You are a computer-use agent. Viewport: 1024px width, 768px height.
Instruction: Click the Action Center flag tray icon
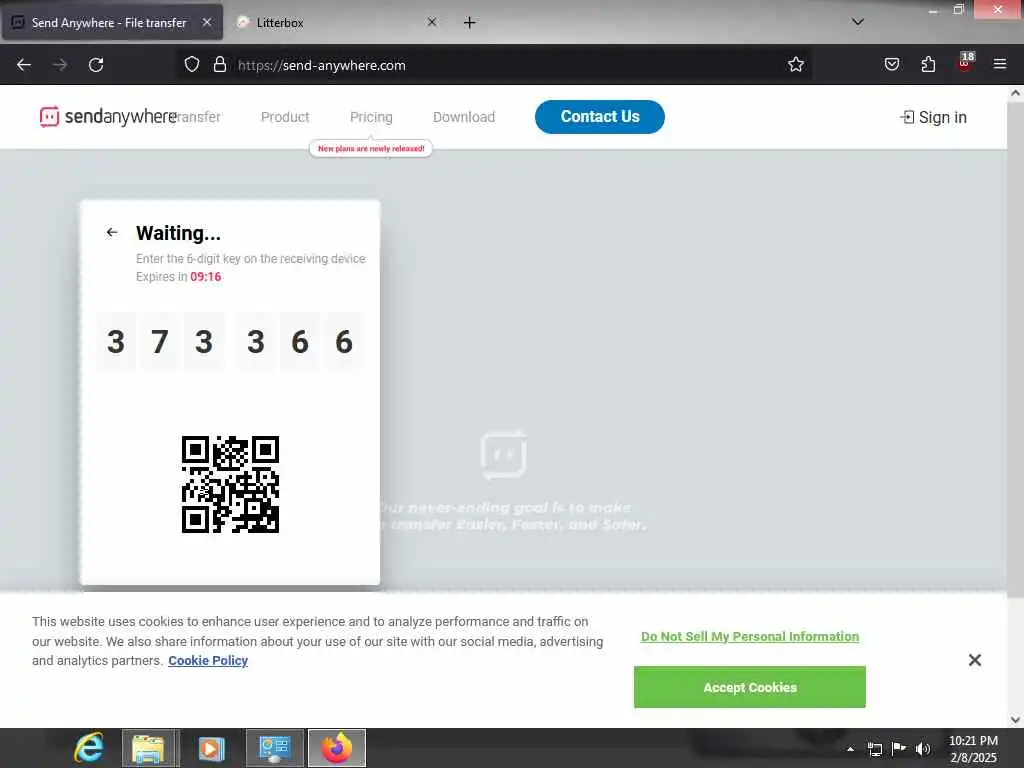point(899,749)
